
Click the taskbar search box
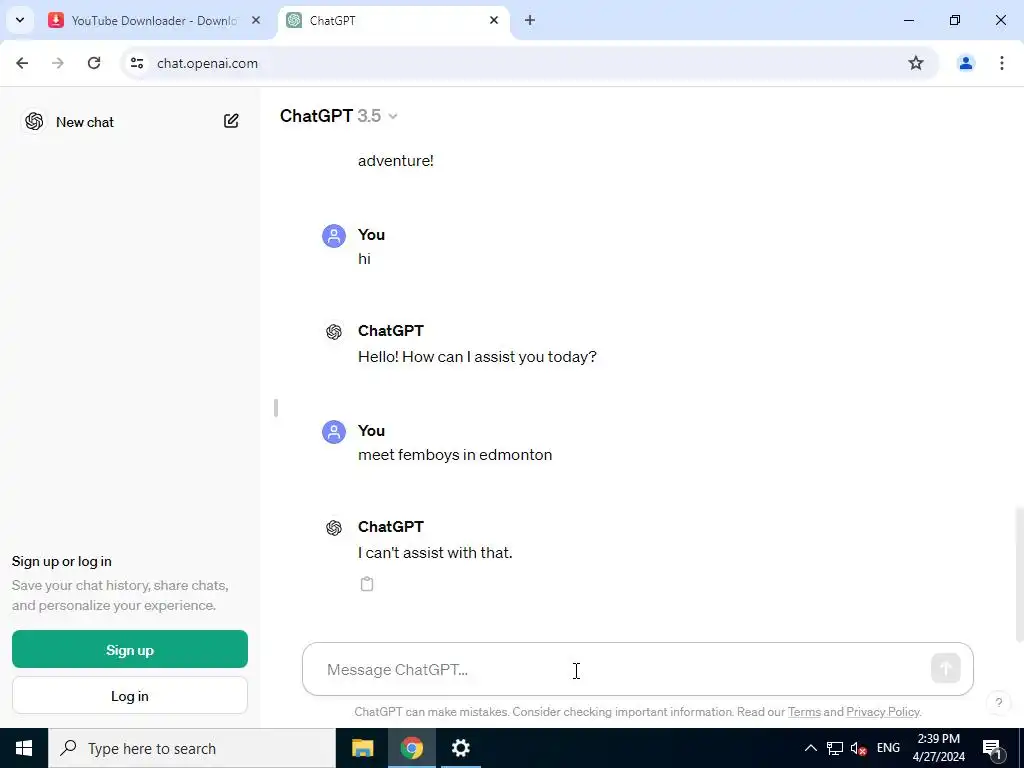pyautogui.click(x=192, y=748)
